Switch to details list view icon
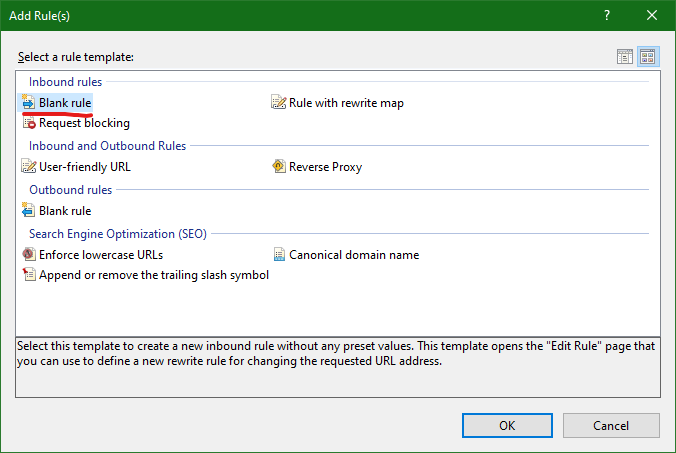 pyautogui.click(x=625, y=56)
